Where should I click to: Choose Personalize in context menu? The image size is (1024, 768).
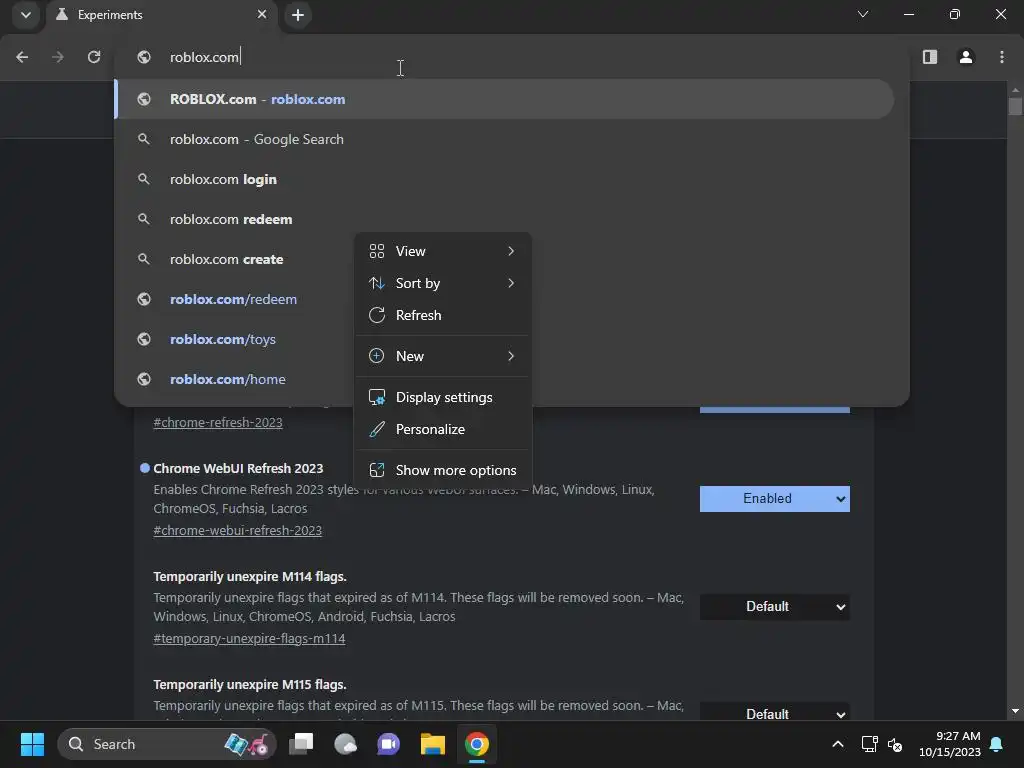[443, 430]
